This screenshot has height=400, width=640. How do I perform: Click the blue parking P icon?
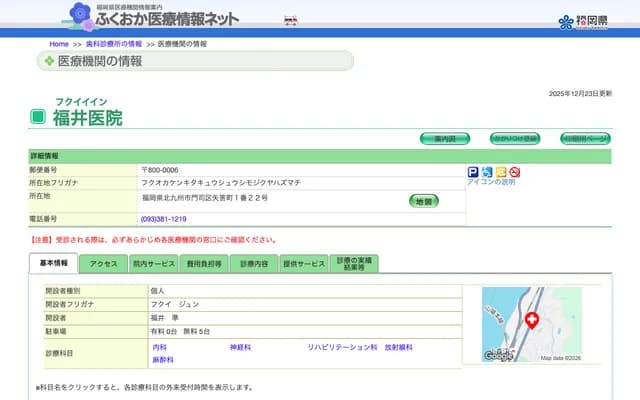(473, 172)
